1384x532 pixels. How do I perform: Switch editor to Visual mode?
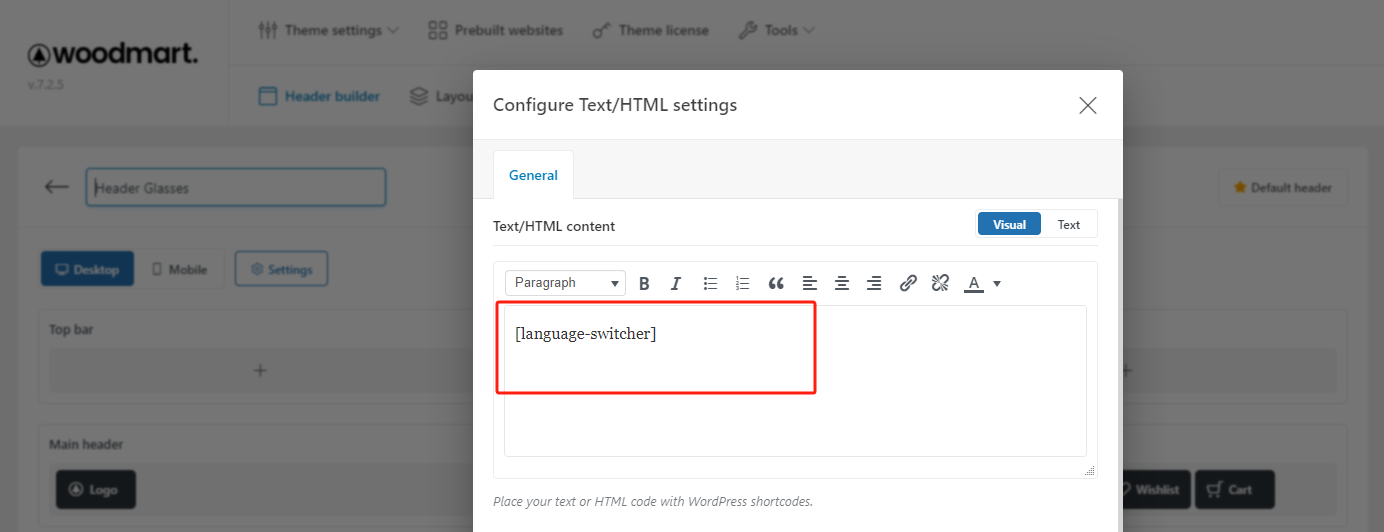pos(1009,224)
